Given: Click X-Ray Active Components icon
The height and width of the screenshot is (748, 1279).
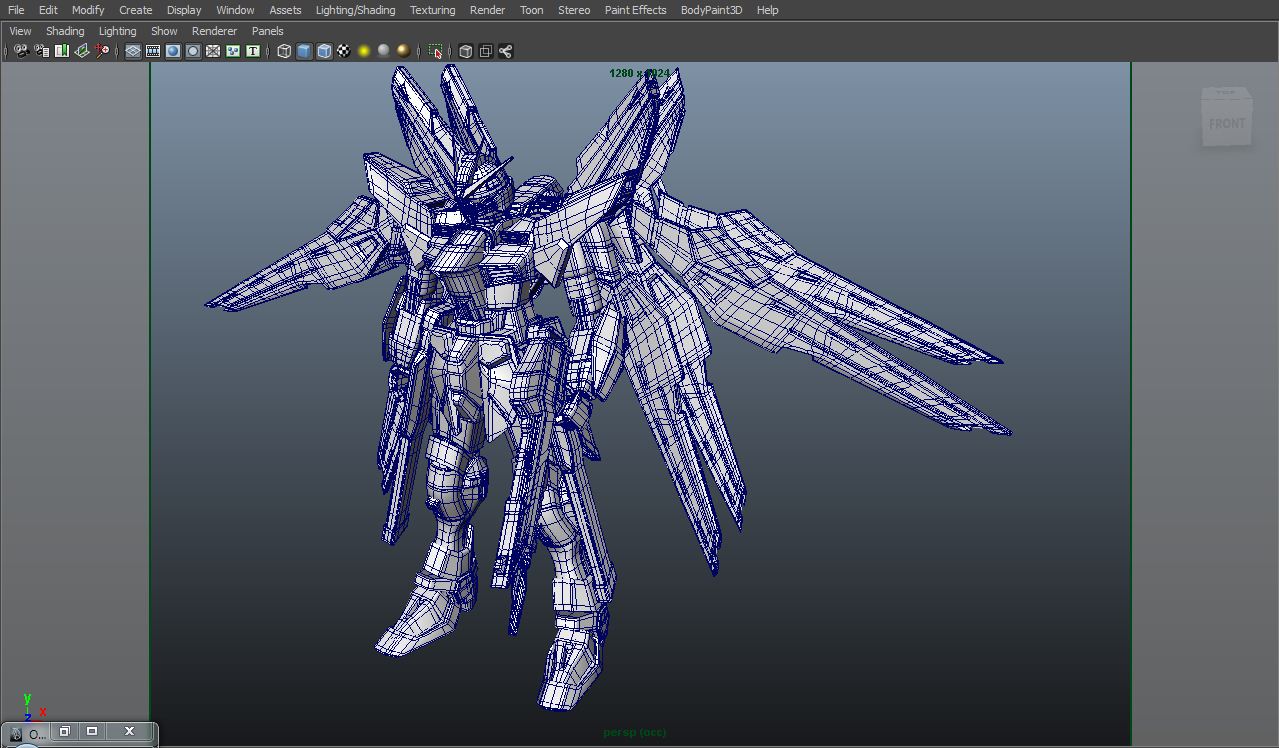Looking at the screenshot, I should point(485,51).
